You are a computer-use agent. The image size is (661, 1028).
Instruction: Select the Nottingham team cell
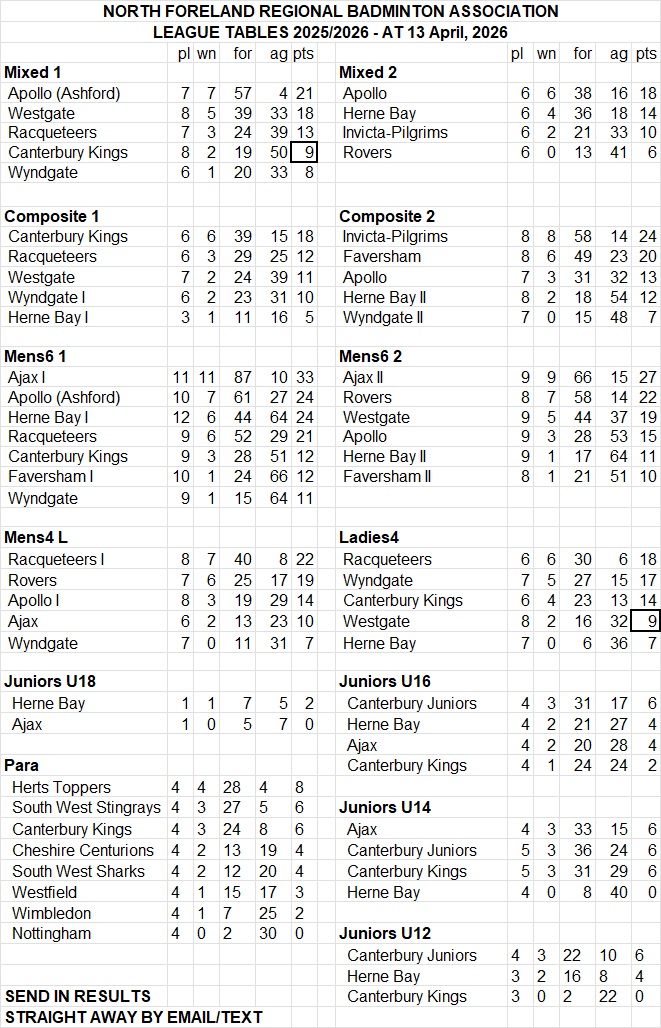[x=51, y=933]
